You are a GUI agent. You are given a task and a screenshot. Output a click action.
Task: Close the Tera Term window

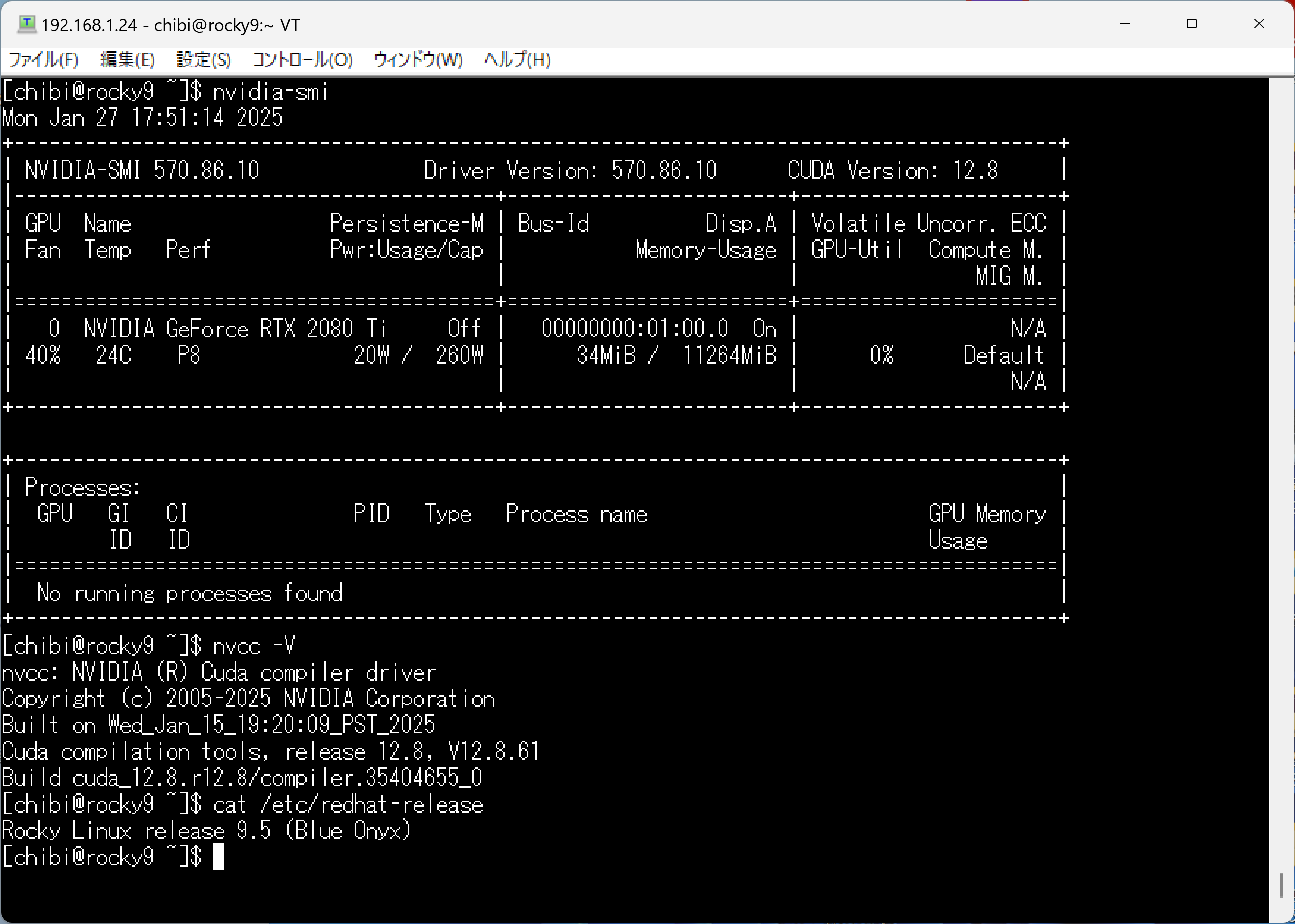pyautogui.click(x=1259, y=24)
